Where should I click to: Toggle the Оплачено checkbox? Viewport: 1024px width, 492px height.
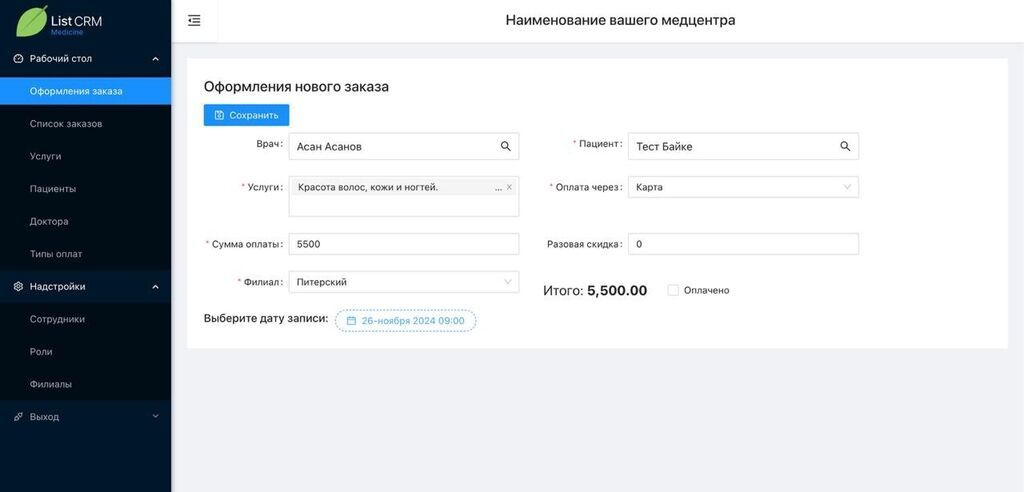point(673,290)
